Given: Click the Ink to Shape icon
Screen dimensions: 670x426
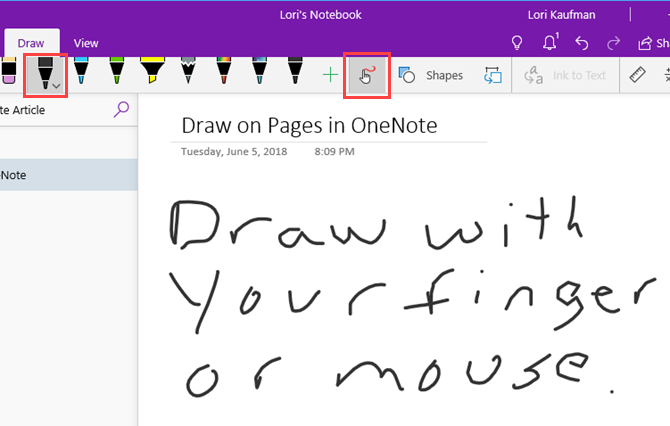Looking at the screenshot, I should (x=493, y=75).
